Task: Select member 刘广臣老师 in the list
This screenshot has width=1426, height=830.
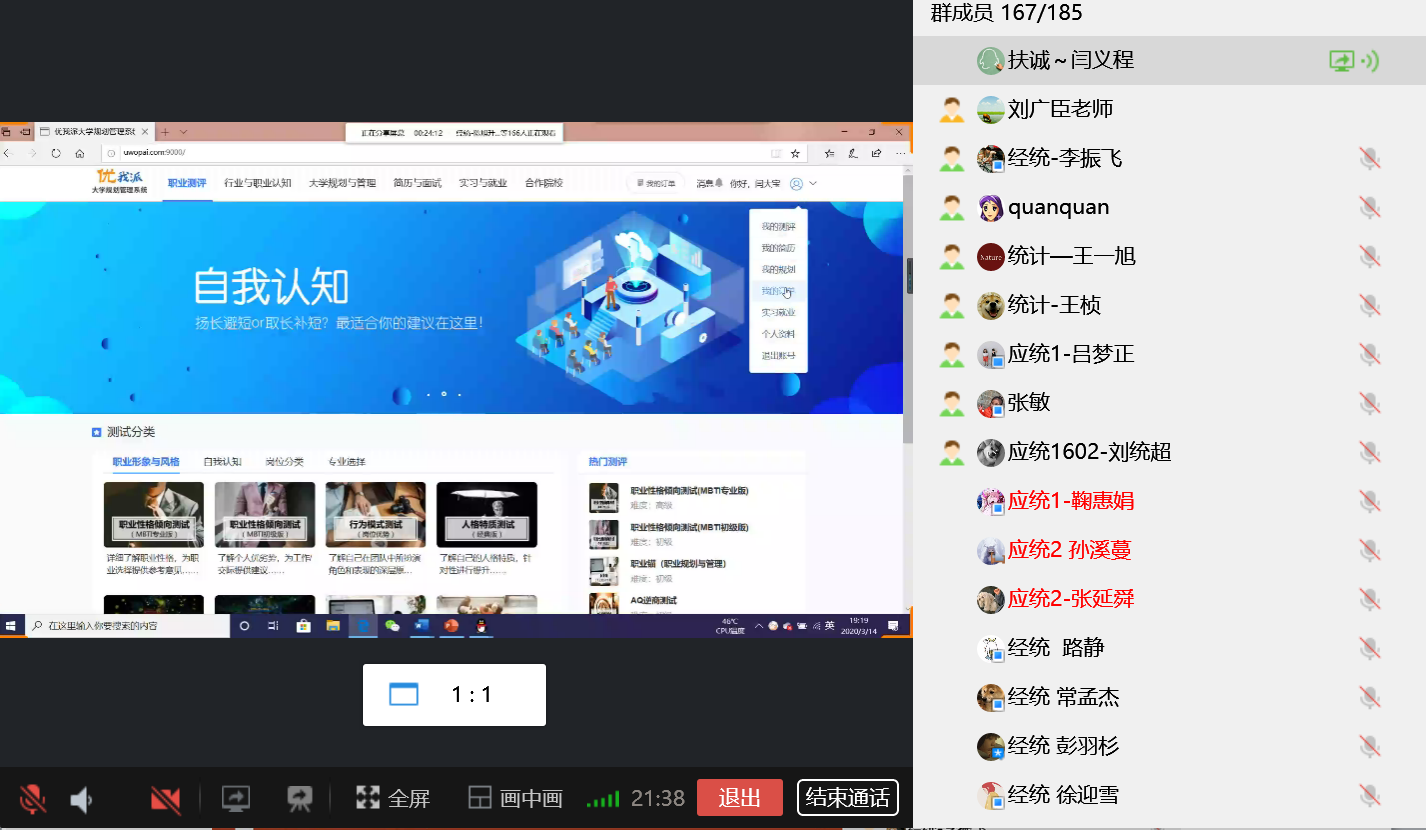Action: [x=1060, y=109]
